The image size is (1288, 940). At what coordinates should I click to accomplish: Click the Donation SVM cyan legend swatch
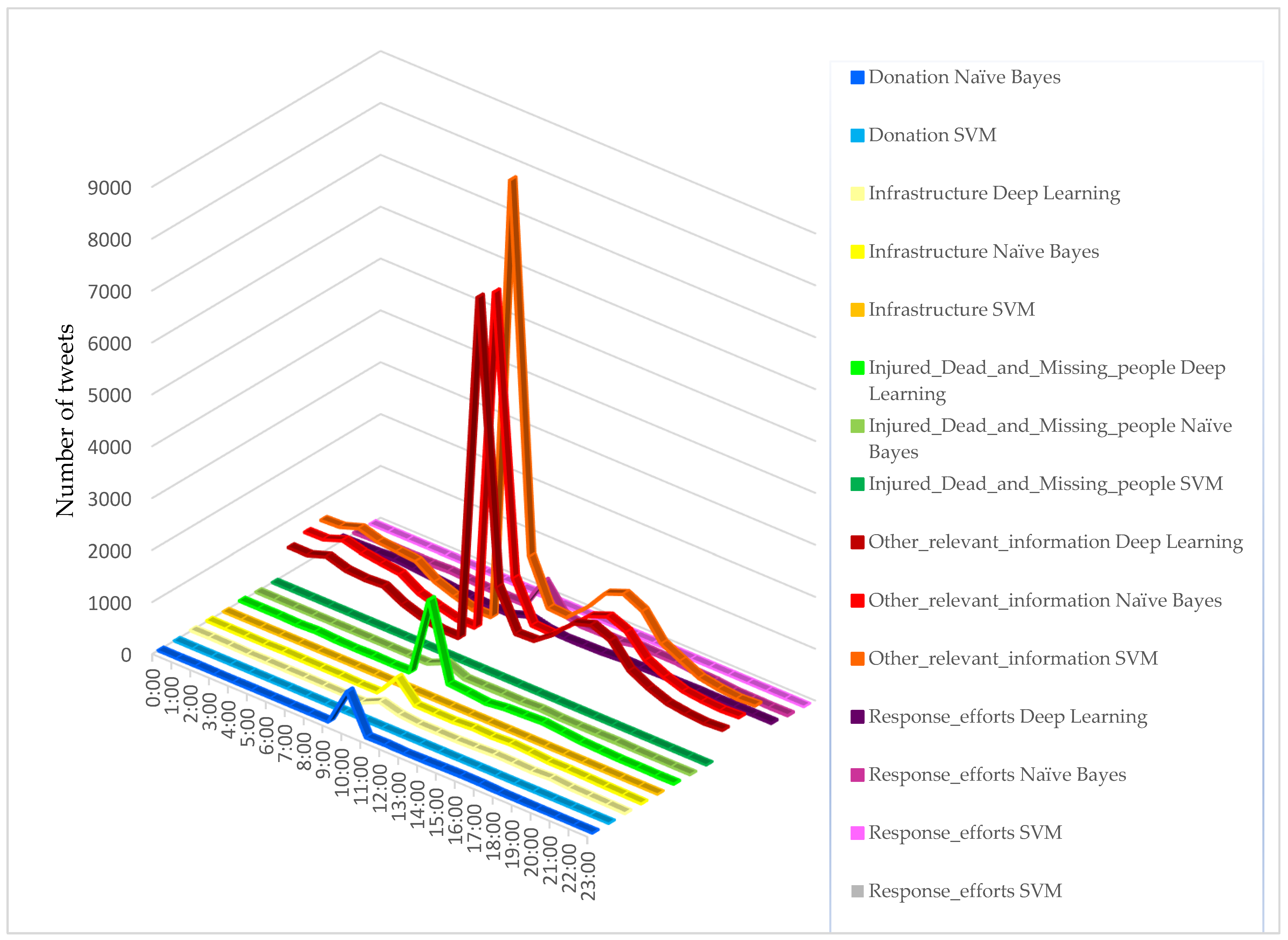click(857, 135)
